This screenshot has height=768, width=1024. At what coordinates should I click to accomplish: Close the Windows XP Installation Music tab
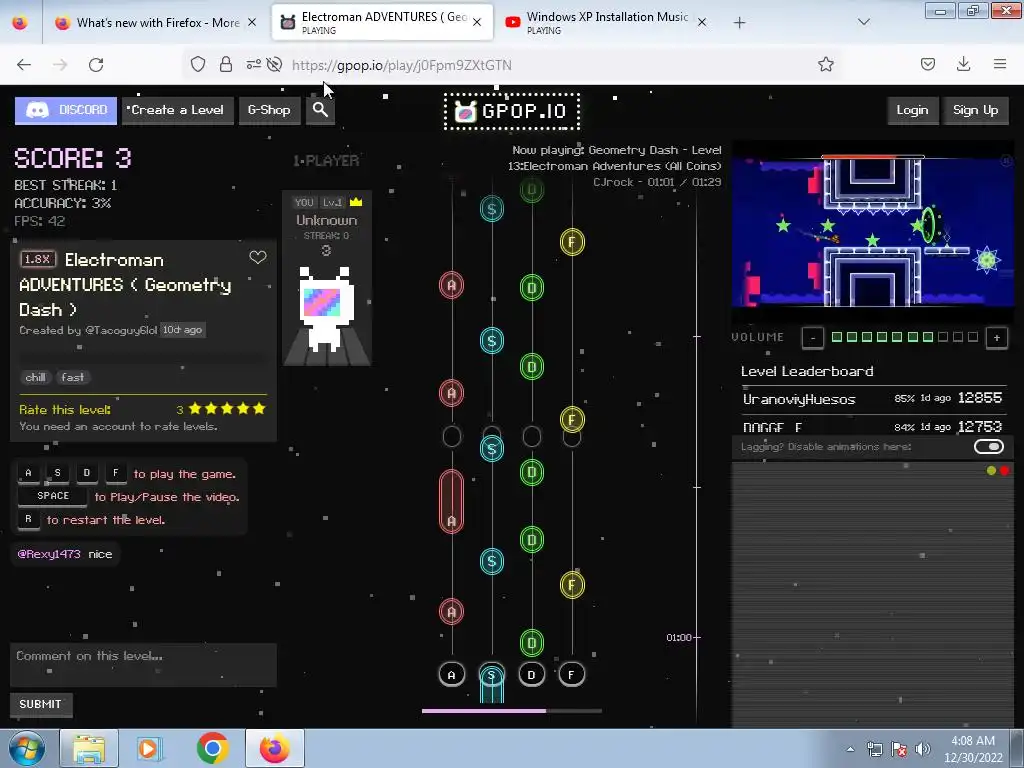click(702, 22)
